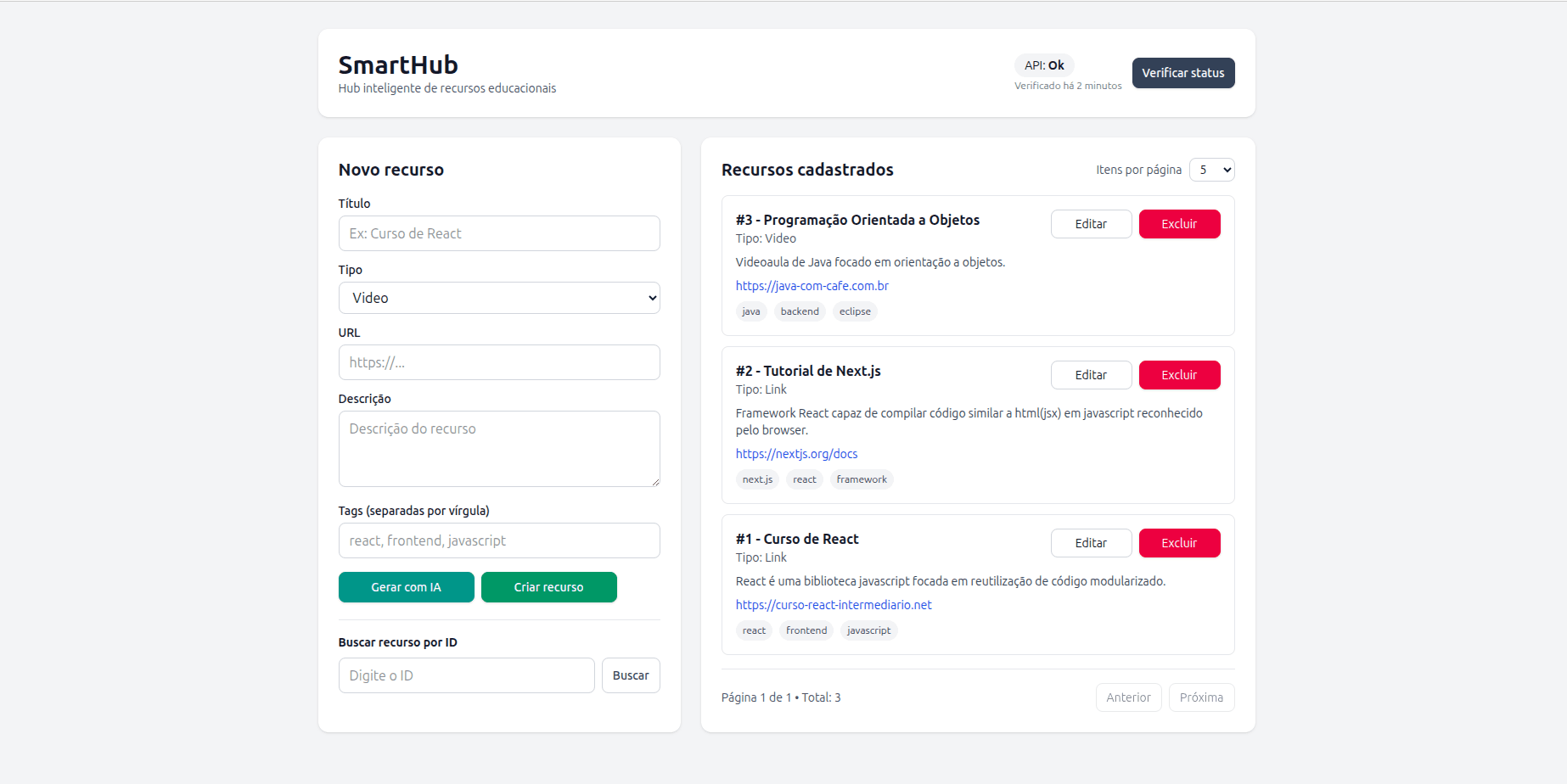Click the react tag on Curso de React
Screen dimensions: 1567x784
754,630
